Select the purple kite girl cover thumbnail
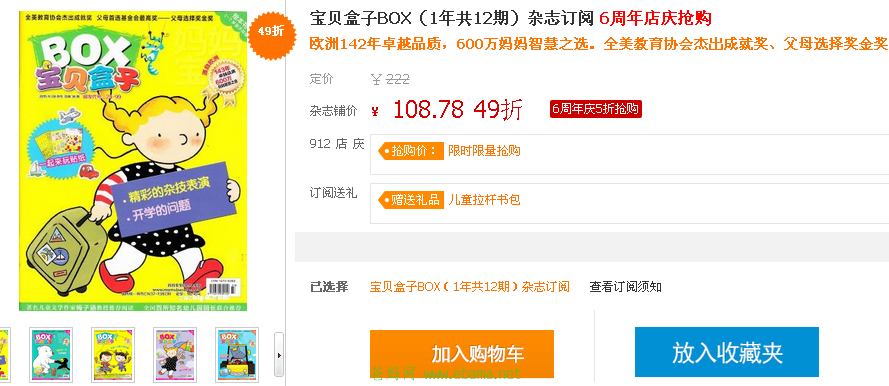This screenshot has height=386, width=889. point(175,353)
